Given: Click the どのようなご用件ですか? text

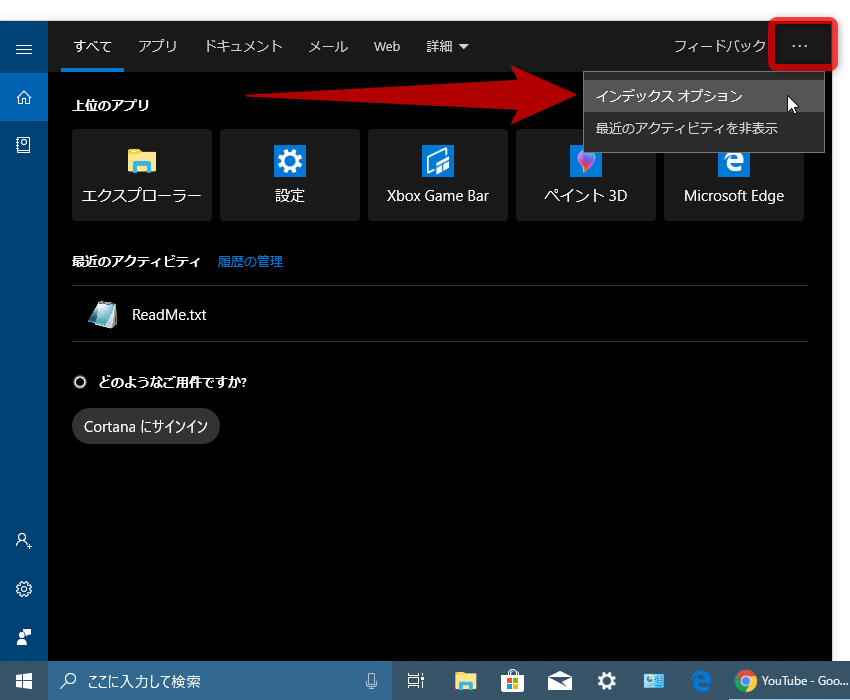Looking at the screenshot, I should pyautogui.click(x=172, y=382).
